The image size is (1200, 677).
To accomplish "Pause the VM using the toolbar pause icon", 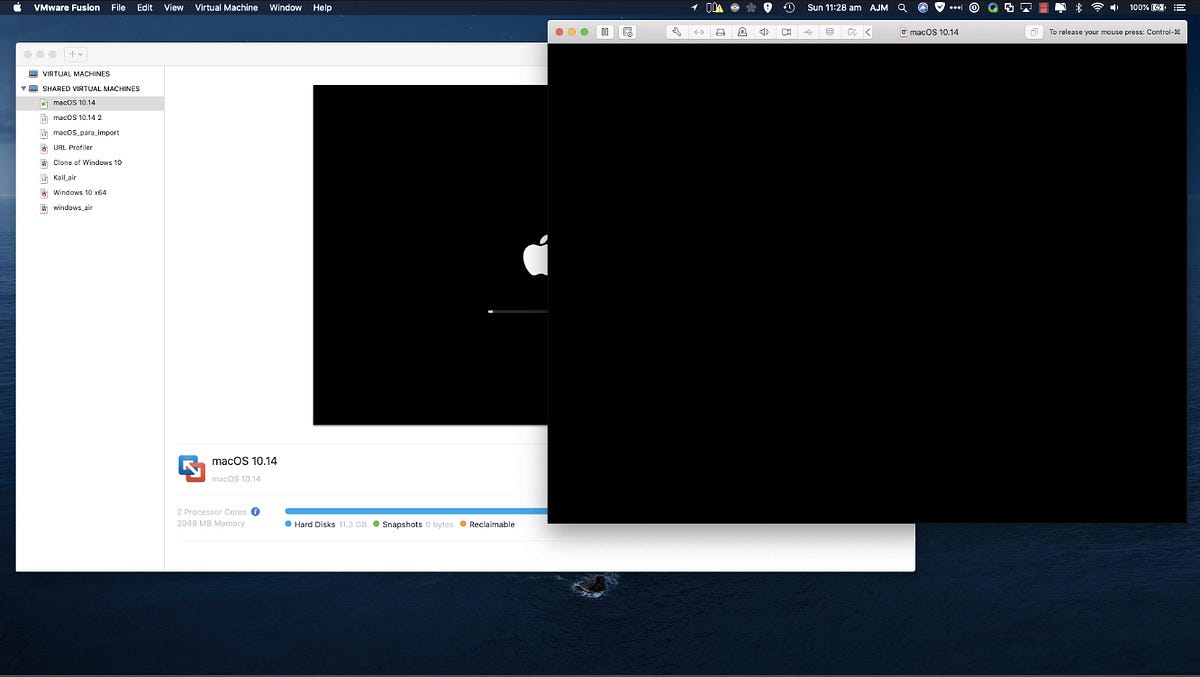I will pyautogui.click(x=605, y=32).
